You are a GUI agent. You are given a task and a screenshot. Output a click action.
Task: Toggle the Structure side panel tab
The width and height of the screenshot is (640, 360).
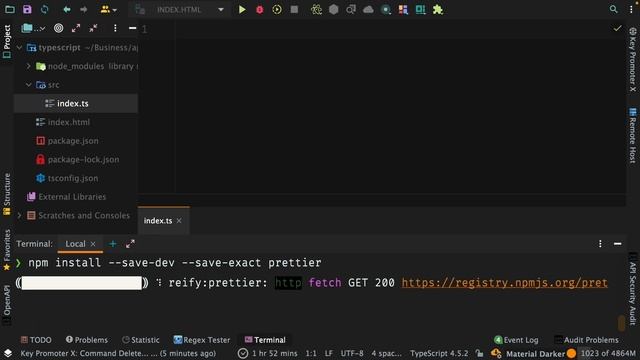[7, 194]
